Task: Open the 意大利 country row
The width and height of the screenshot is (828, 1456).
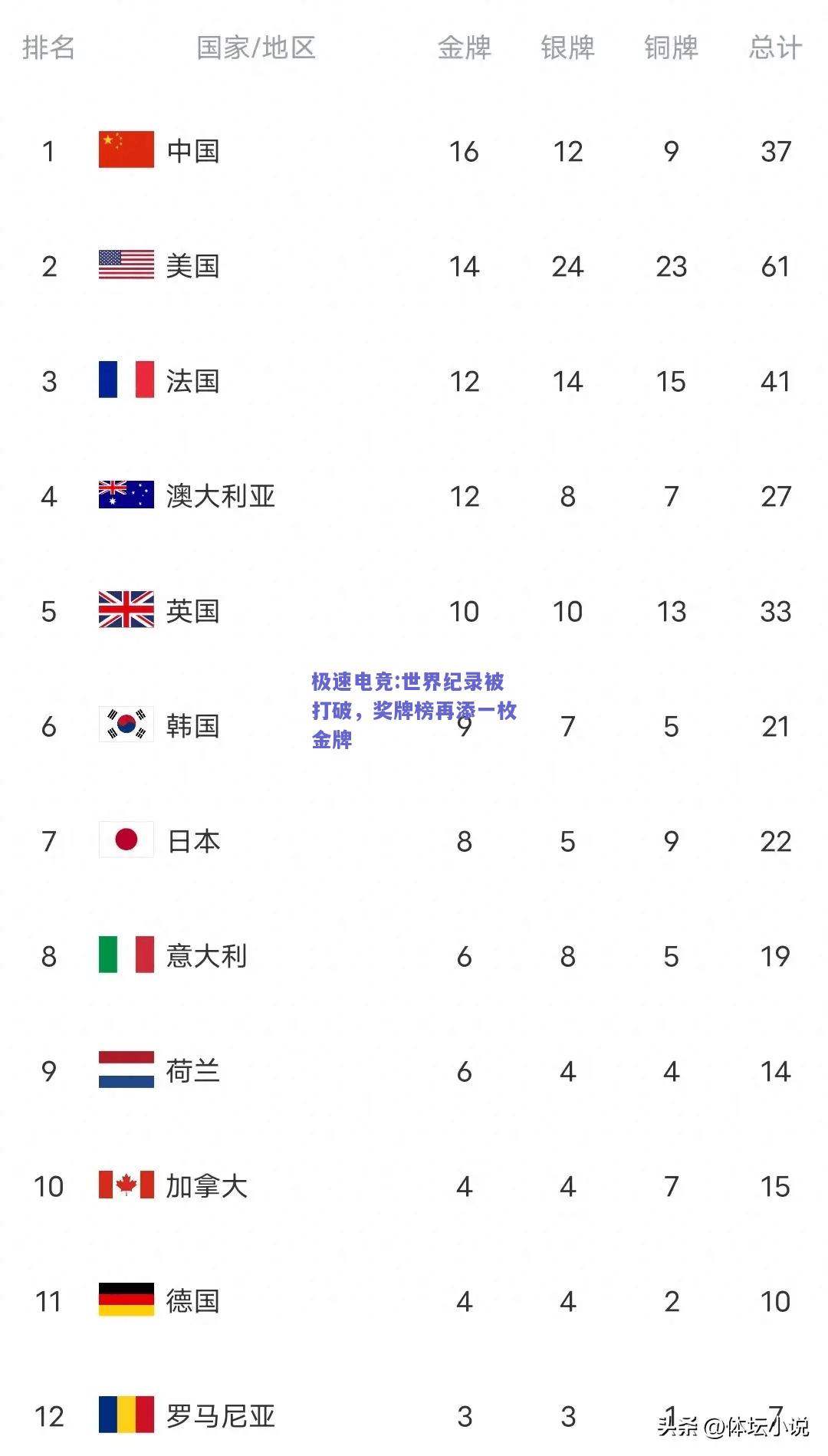Action: (x=414, y=955)
